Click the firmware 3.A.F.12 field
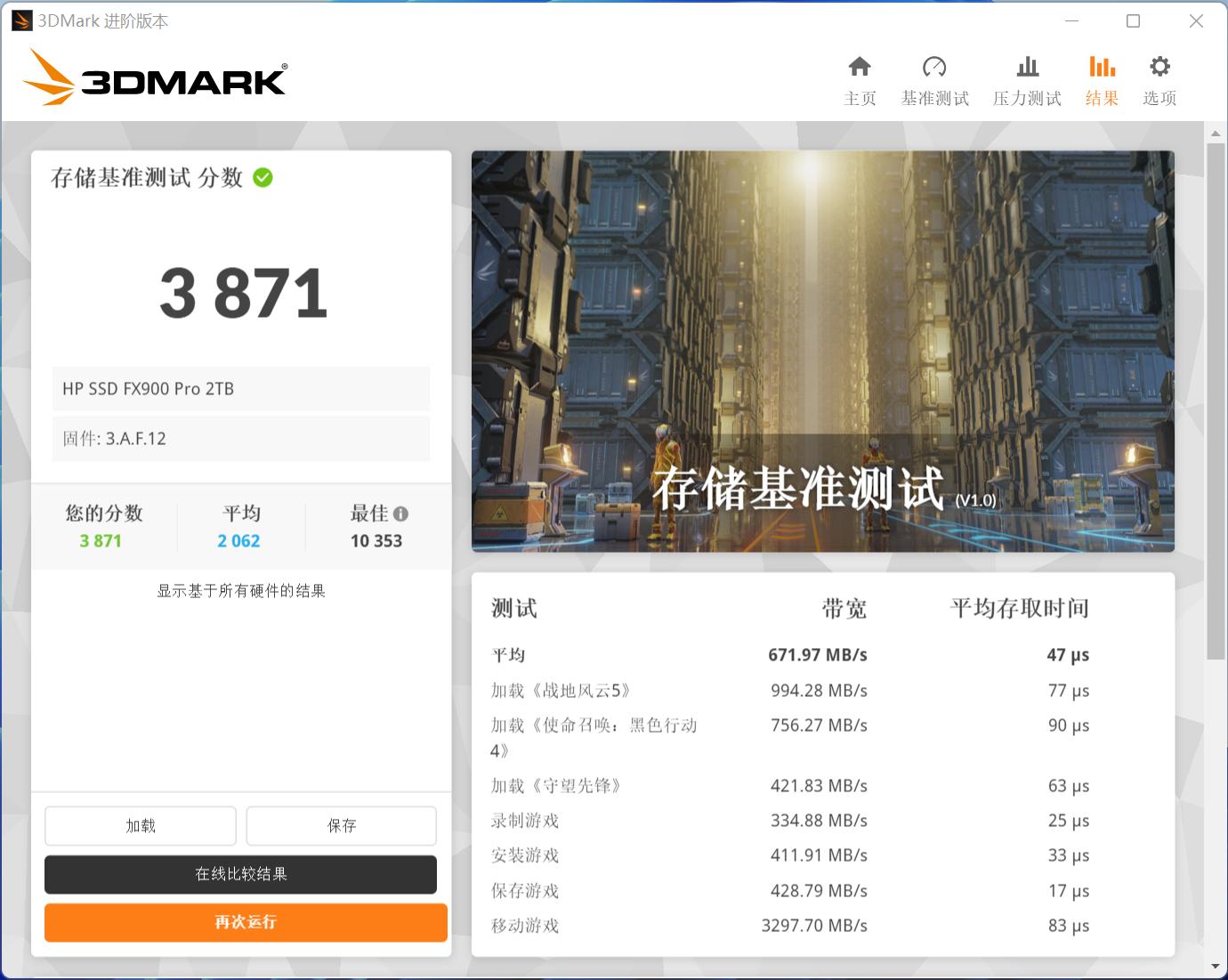 click(x=240, y=438)
